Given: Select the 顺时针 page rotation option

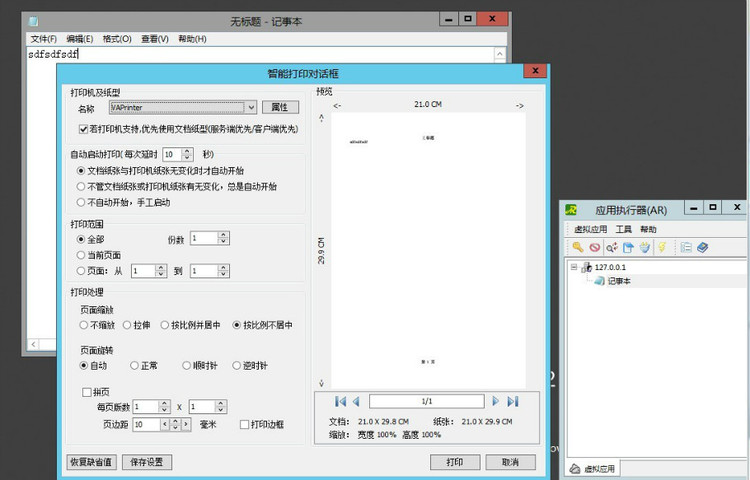Looking at the screenshot, I should click(x=186, y=366).
